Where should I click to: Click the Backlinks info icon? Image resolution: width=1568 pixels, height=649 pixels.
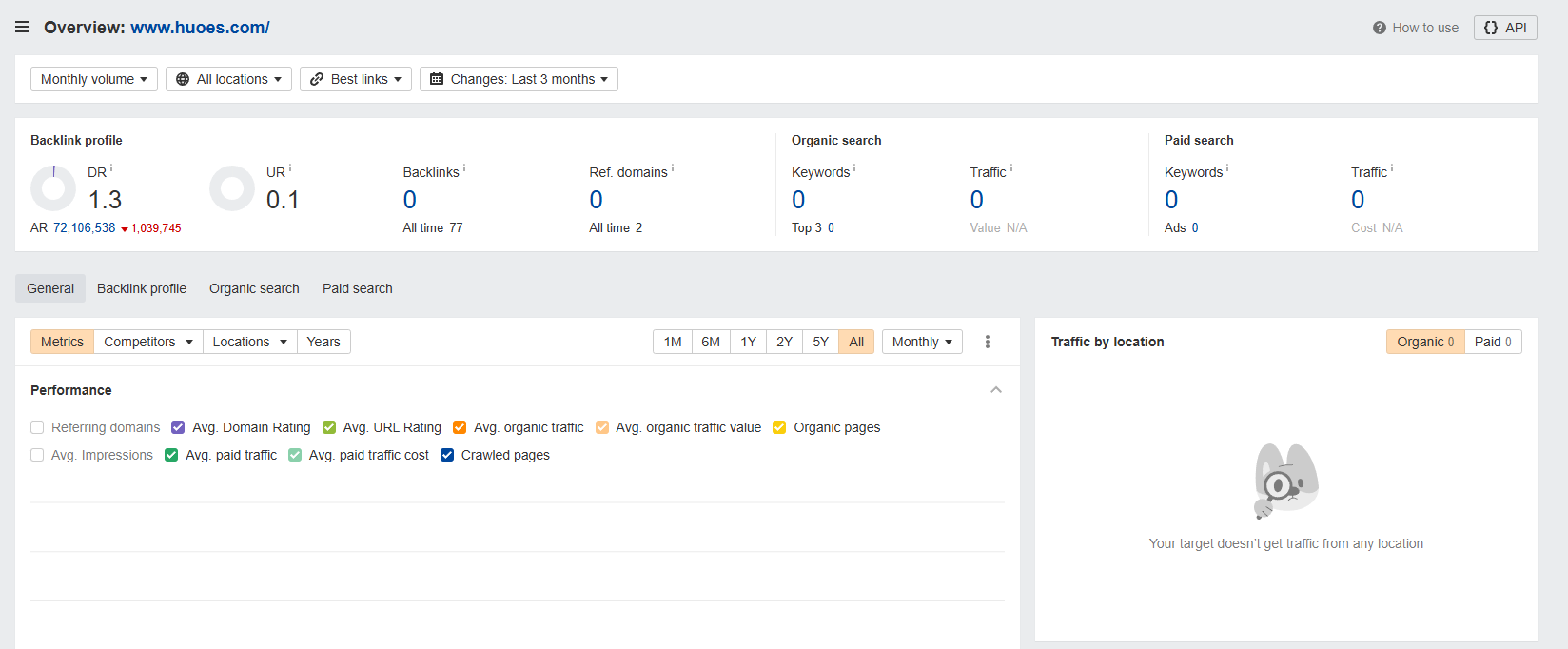(464, 168)
